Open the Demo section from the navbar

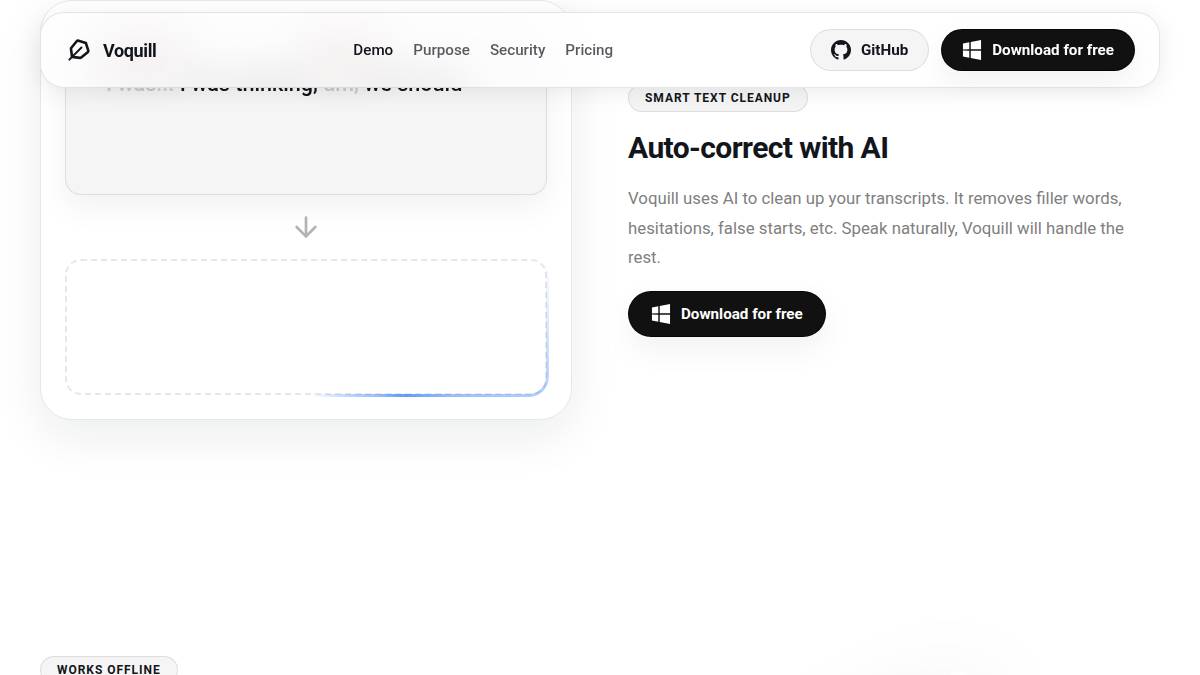pyautogui.click(x=373, y=50)
